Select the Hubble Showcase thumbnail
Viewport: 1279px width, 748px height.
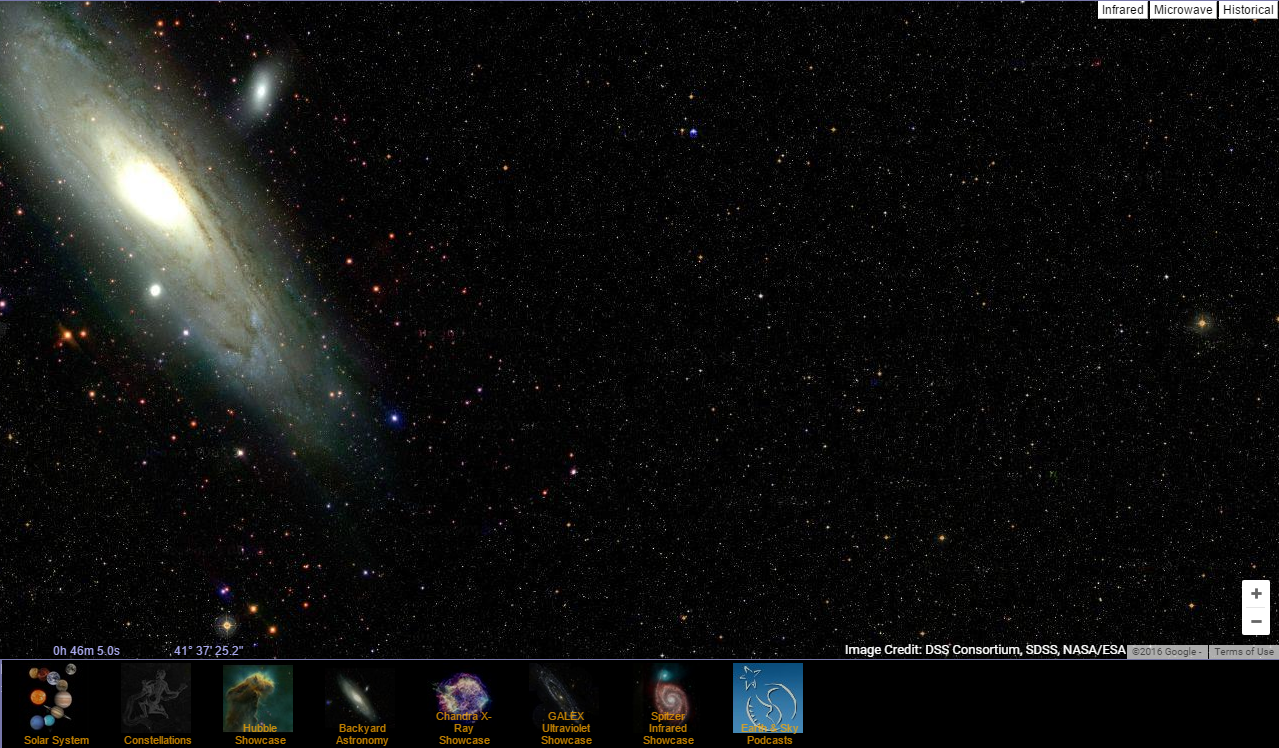(x=259, y=697)
